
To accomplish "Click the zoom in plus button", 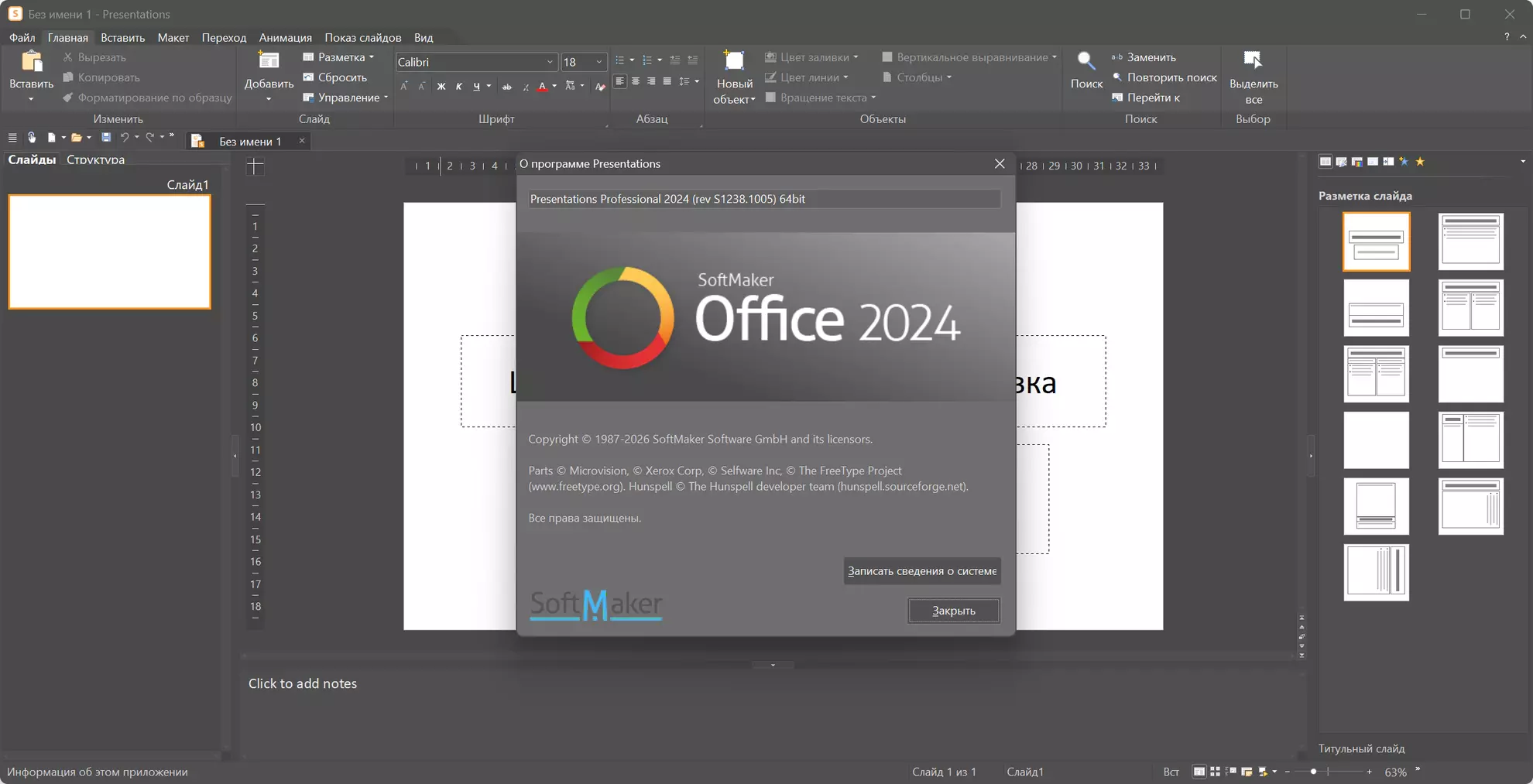I will [x=1369, y=772].
